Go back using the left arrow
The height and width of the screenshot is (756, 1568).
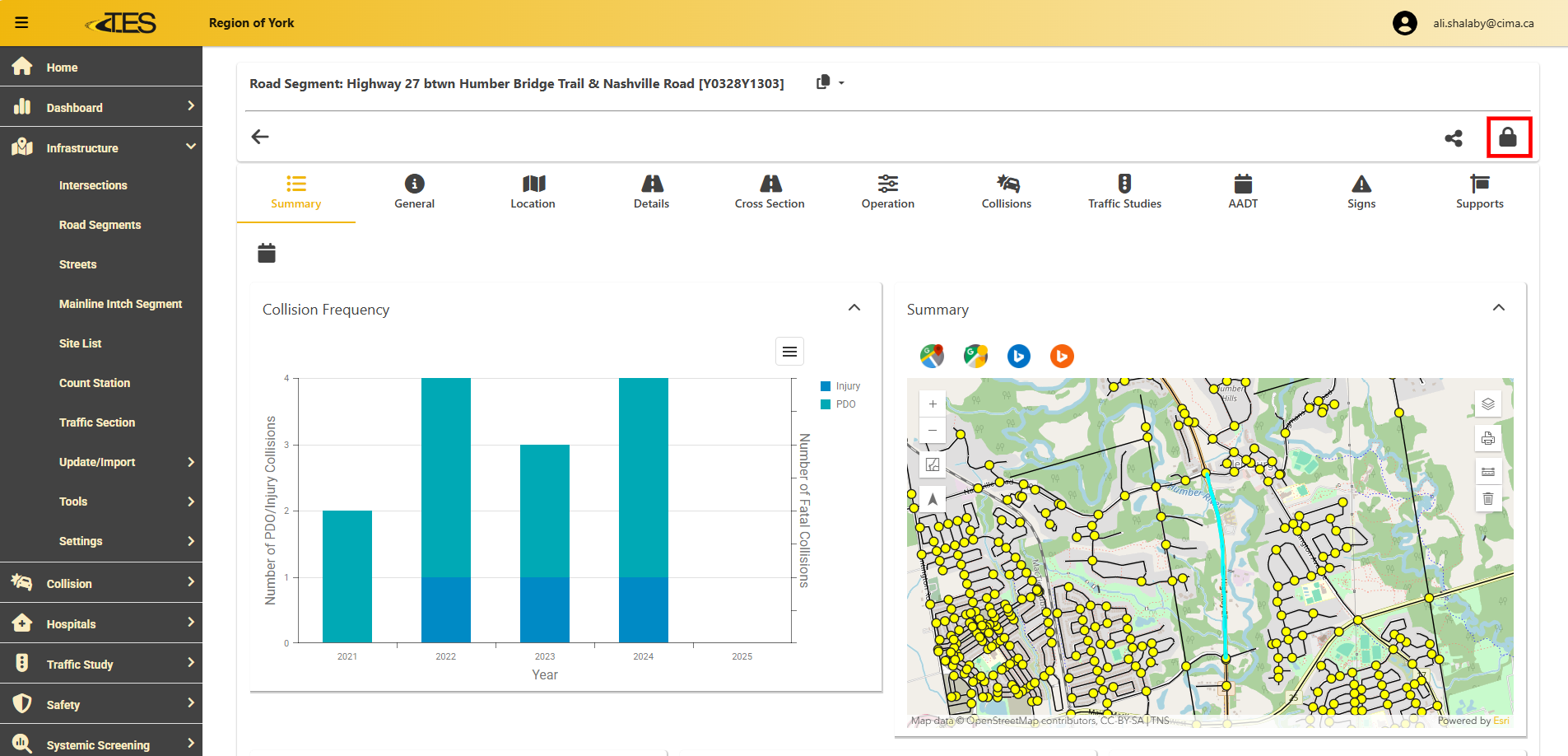pyautogui.click(x=260, y=137)
